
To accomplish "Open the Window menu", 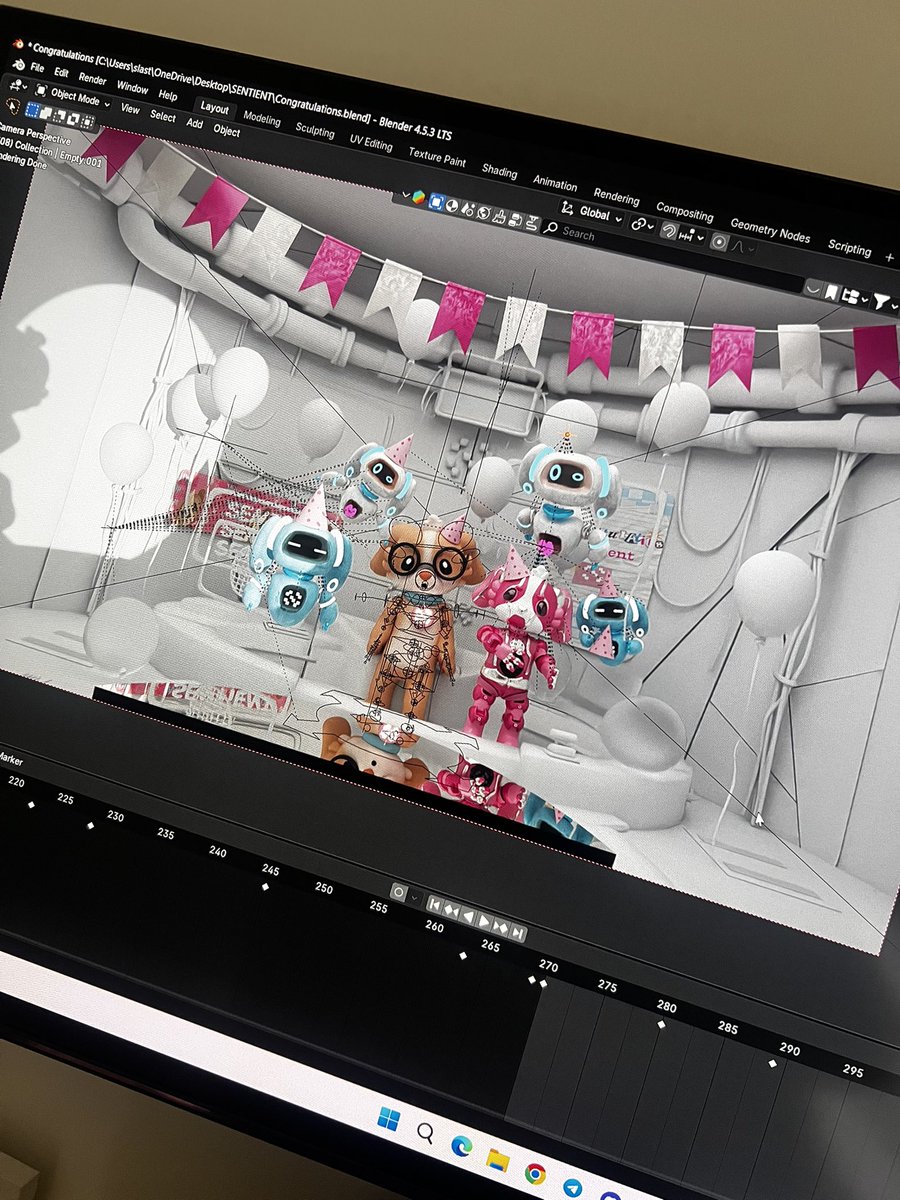I will tap(132, 87).
